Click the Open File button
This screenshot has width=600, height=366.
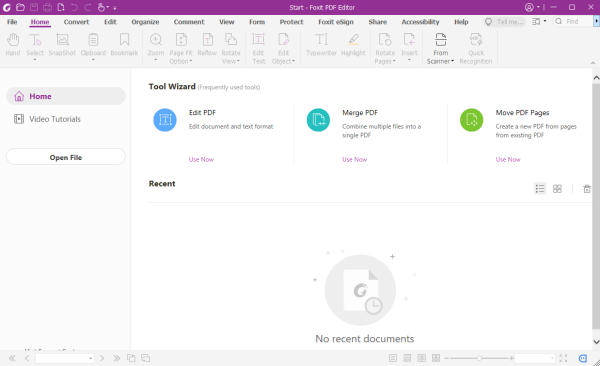66,157
